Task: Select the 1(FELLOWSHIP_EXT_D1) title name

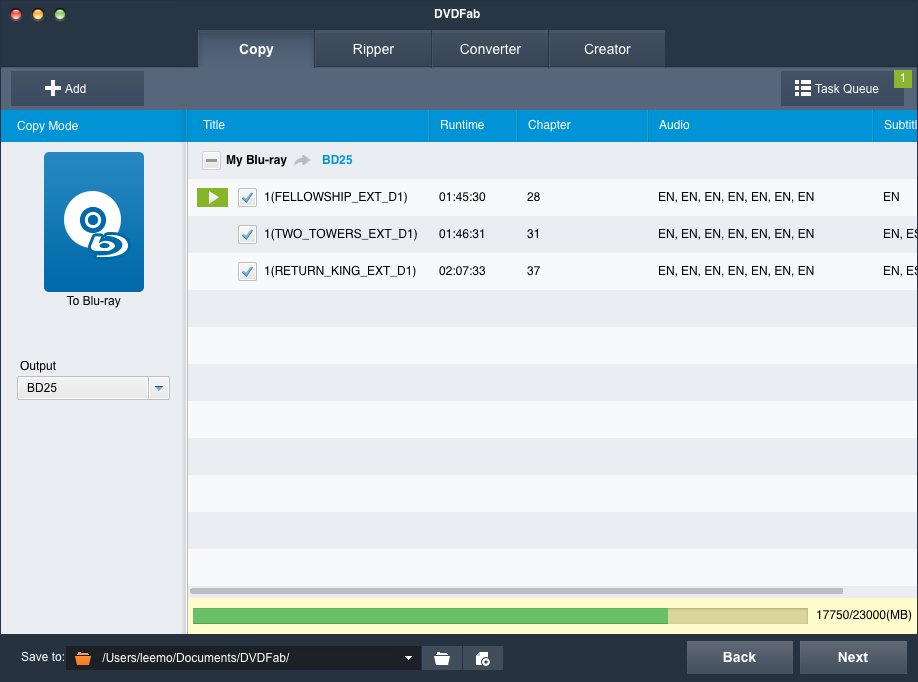Action: pos(335,197)
